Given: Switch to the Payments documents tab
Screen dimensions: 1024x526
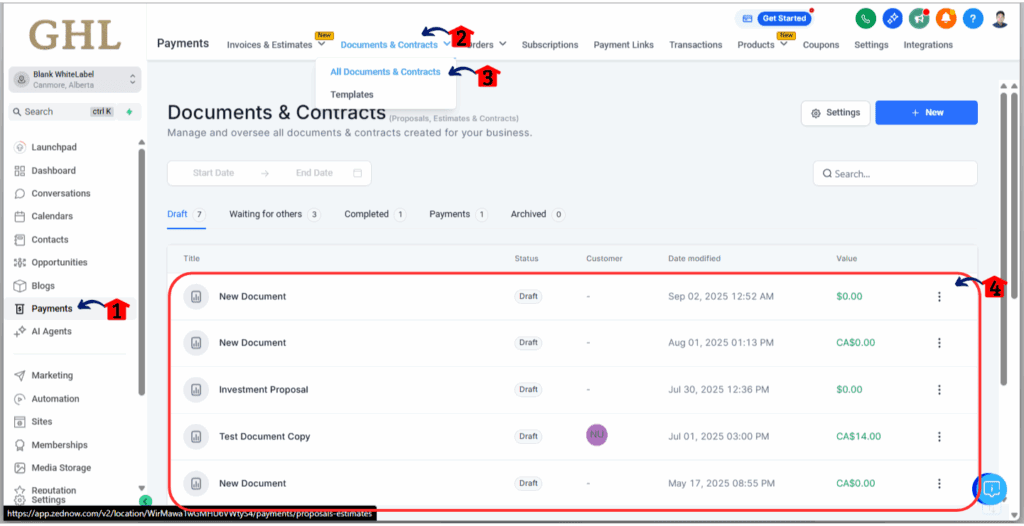Looking at the screenshot, I should click(x=458, y=214).
